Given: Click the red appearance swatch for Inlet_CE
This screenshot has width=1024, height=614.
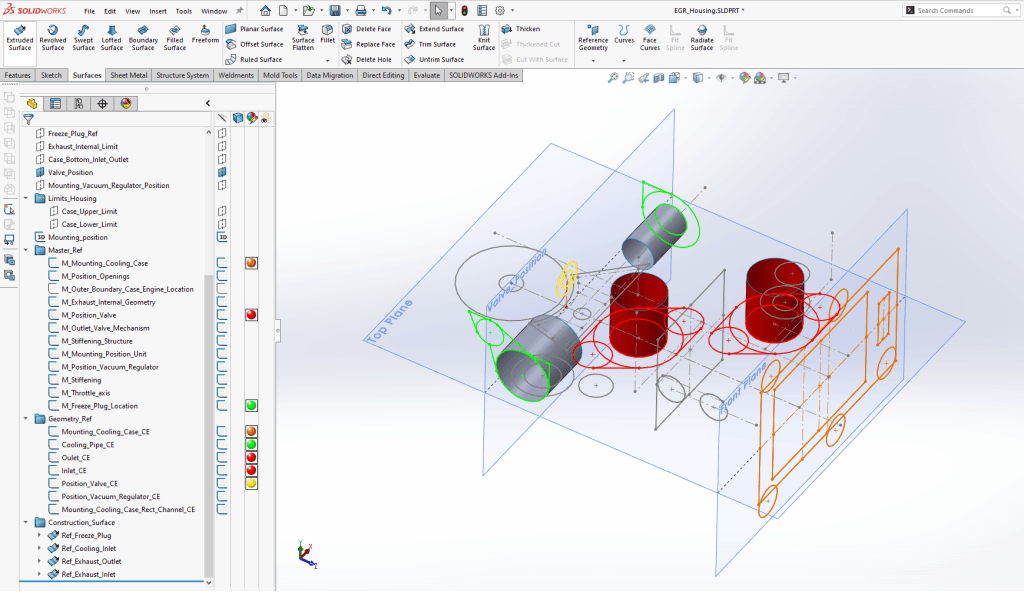Looking at the screenshot, I should pos(252,470).
